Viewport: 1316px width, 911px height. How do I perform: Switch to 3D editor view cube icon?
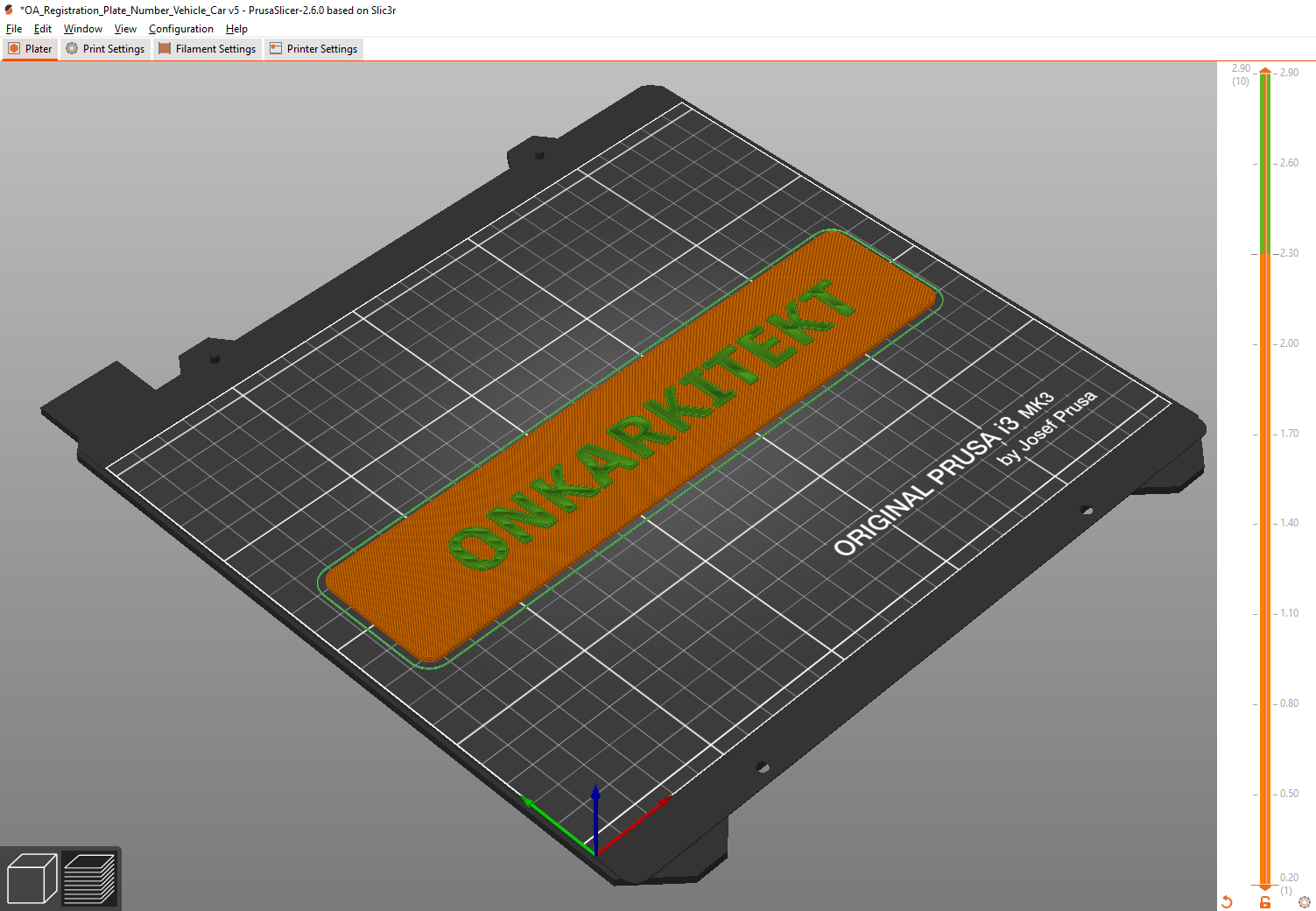(32, 879)
